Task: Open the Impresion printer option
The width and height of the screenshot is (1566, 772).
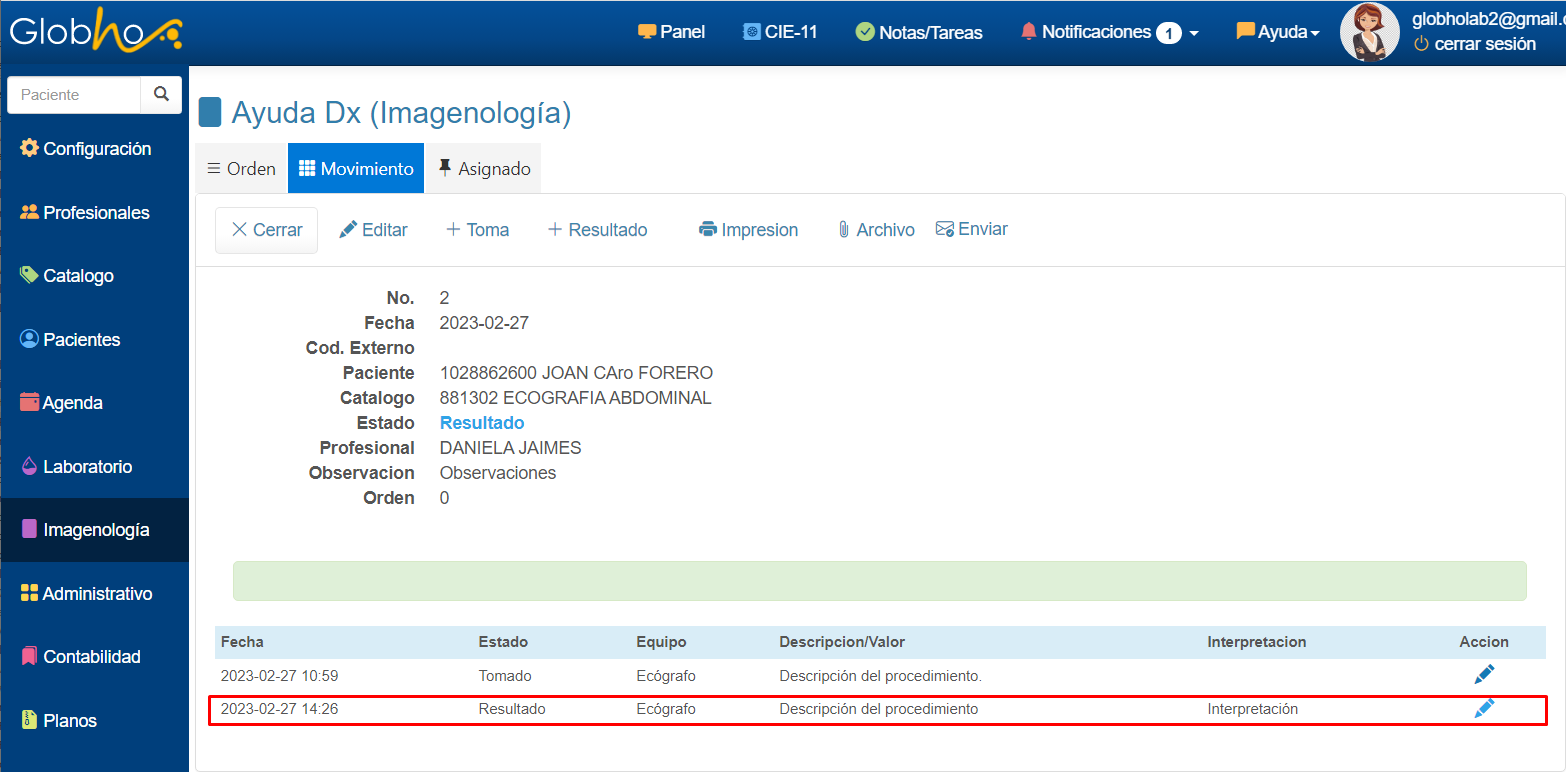Action: (x=748, y=230)
